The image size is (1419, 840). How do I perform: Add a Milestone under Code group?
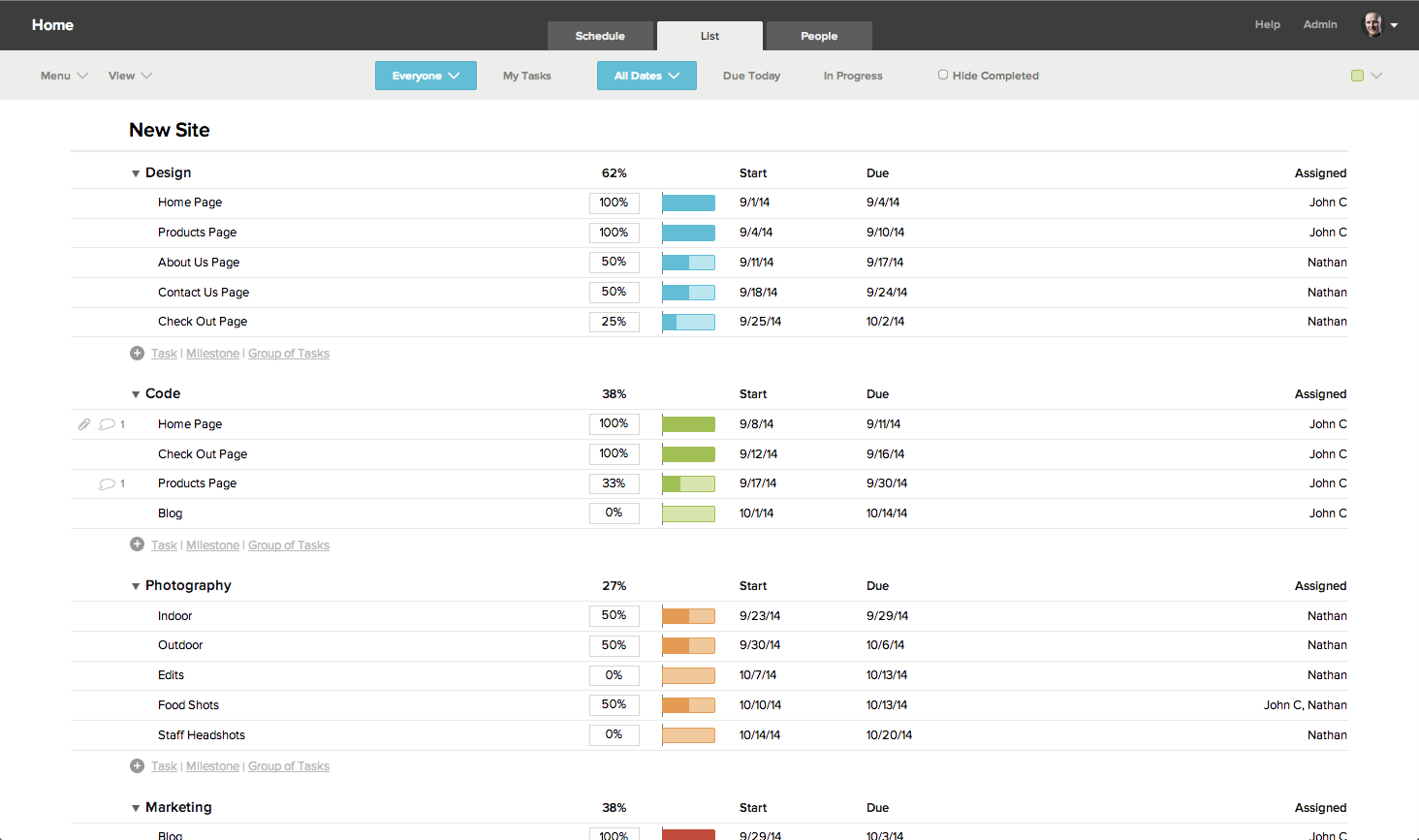(212, 545)
